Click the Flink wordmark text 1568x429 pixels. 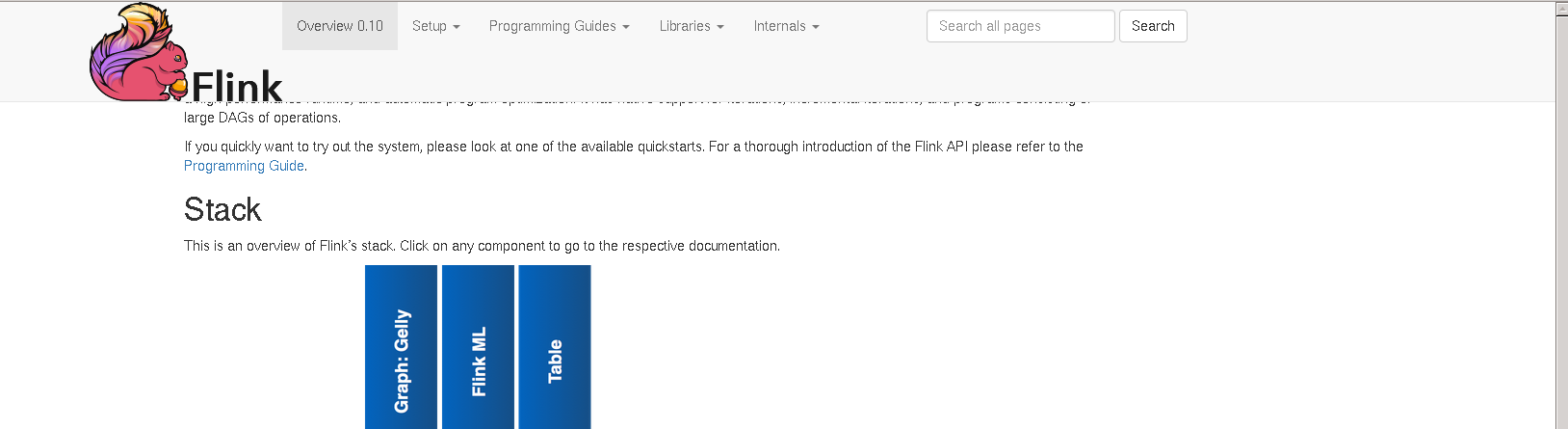(237, 87)
